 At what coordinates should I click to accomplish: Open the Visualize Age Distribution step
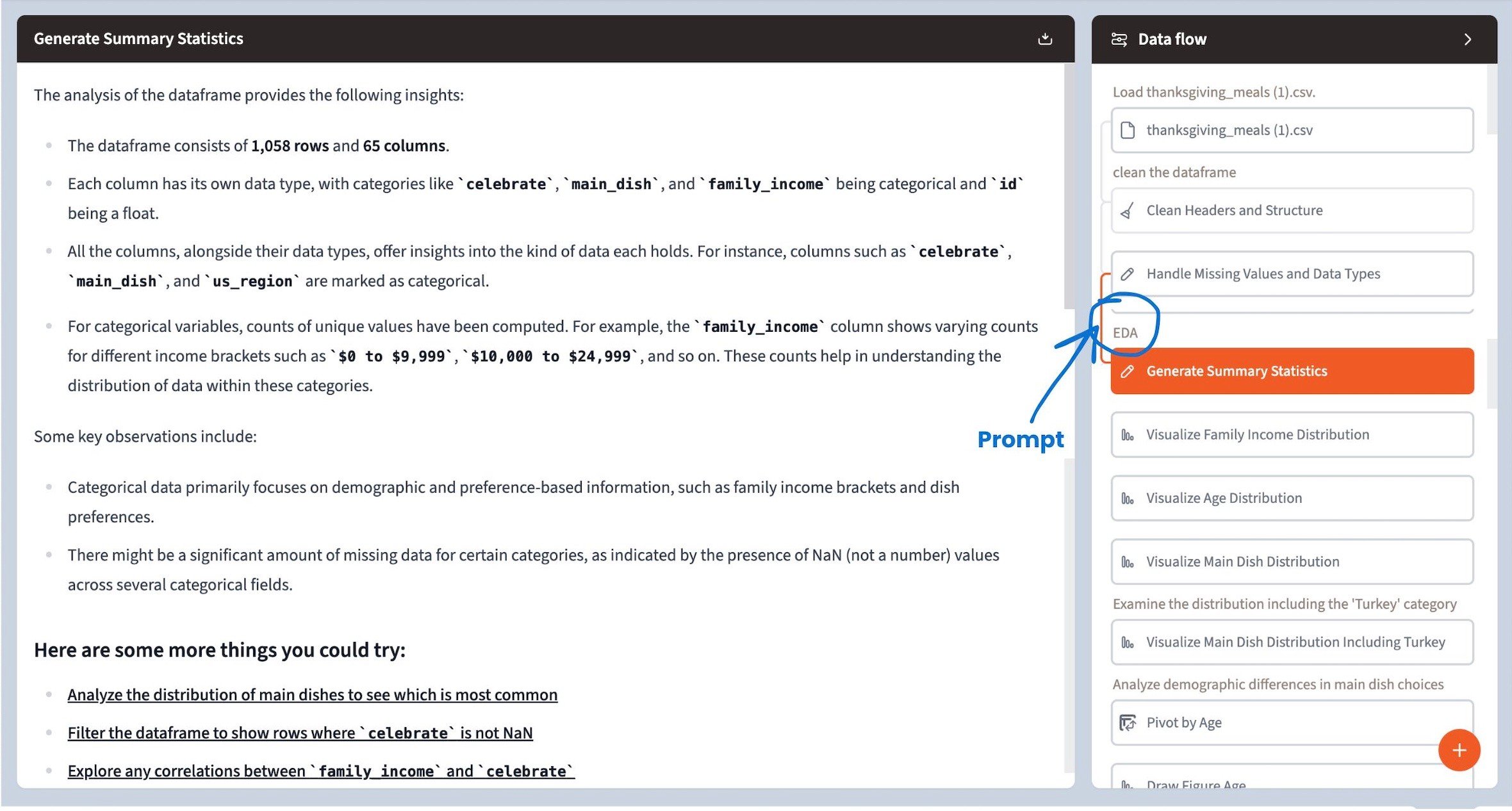[x=1292, y=498]
